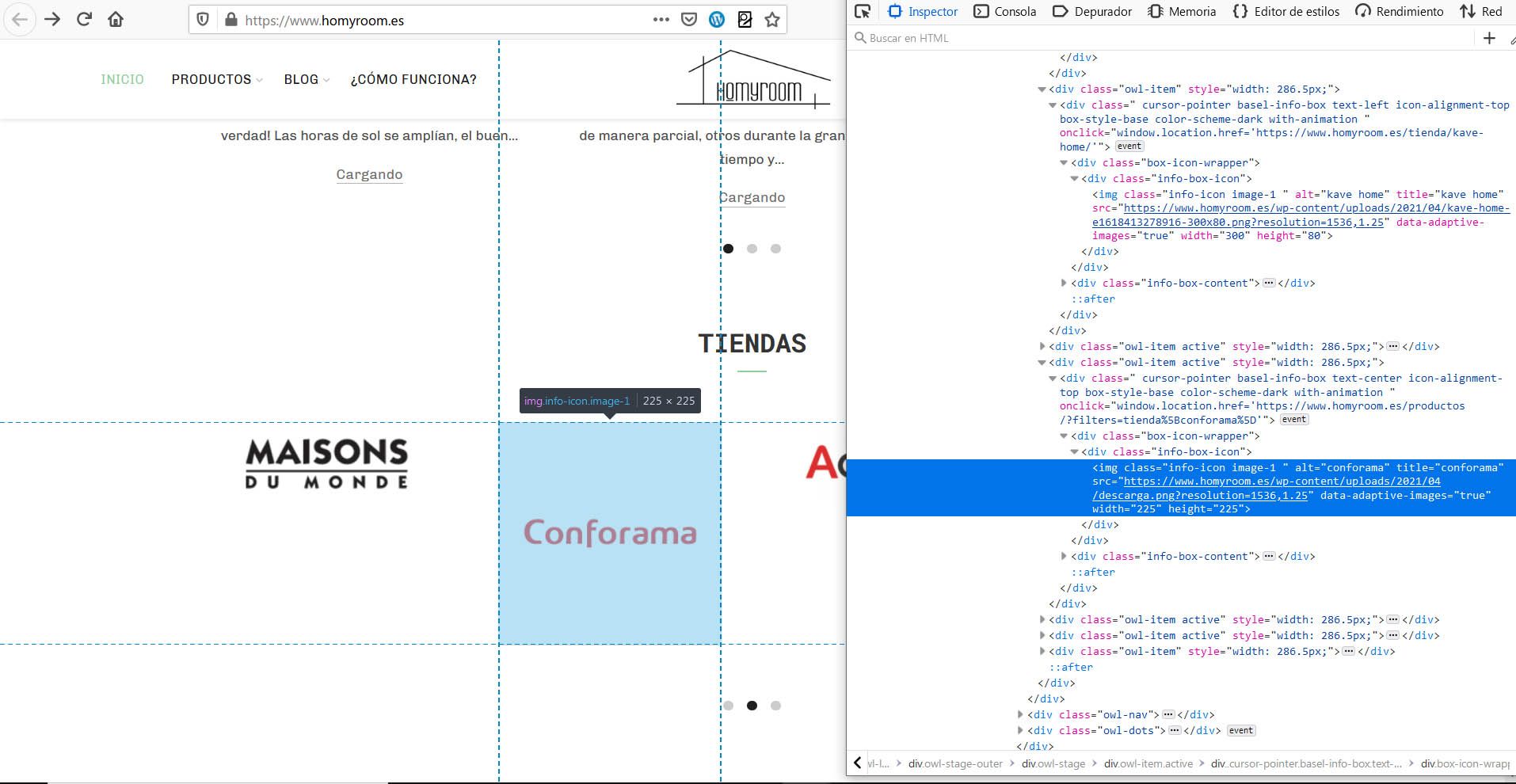Click the right Cargando link under 'tiempo y...'
This screenshot has height=784, width=1516.
click(x=752, y=197)
